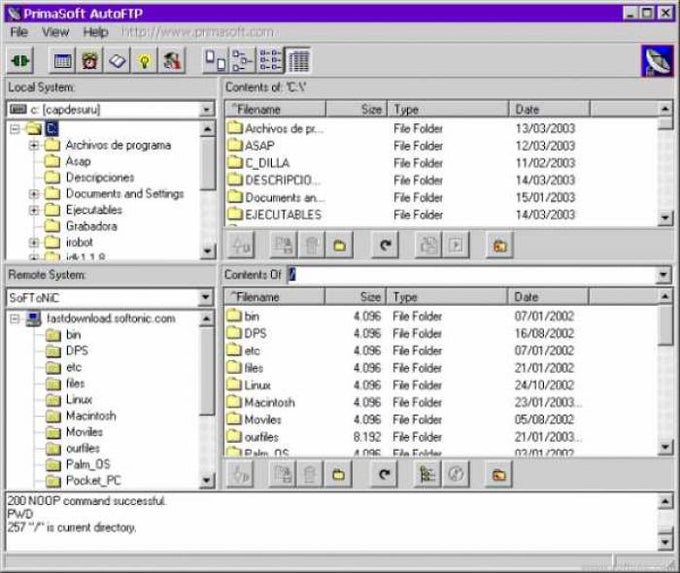Click remote pane globe/clock icon

(x=455, y=474)
